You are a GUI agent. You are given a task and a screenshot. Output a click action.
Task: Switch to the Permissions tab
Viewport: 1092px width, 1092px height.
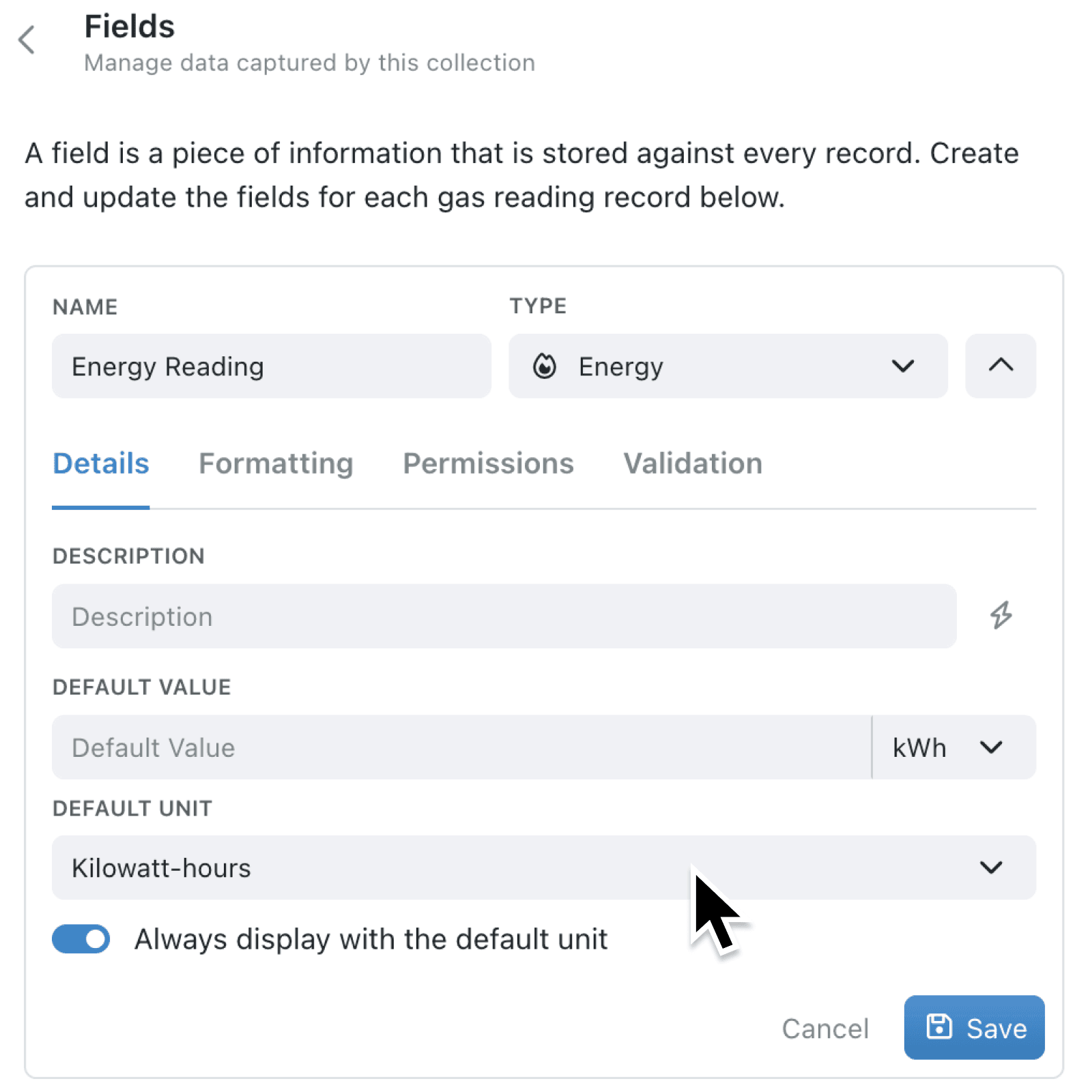488,463
